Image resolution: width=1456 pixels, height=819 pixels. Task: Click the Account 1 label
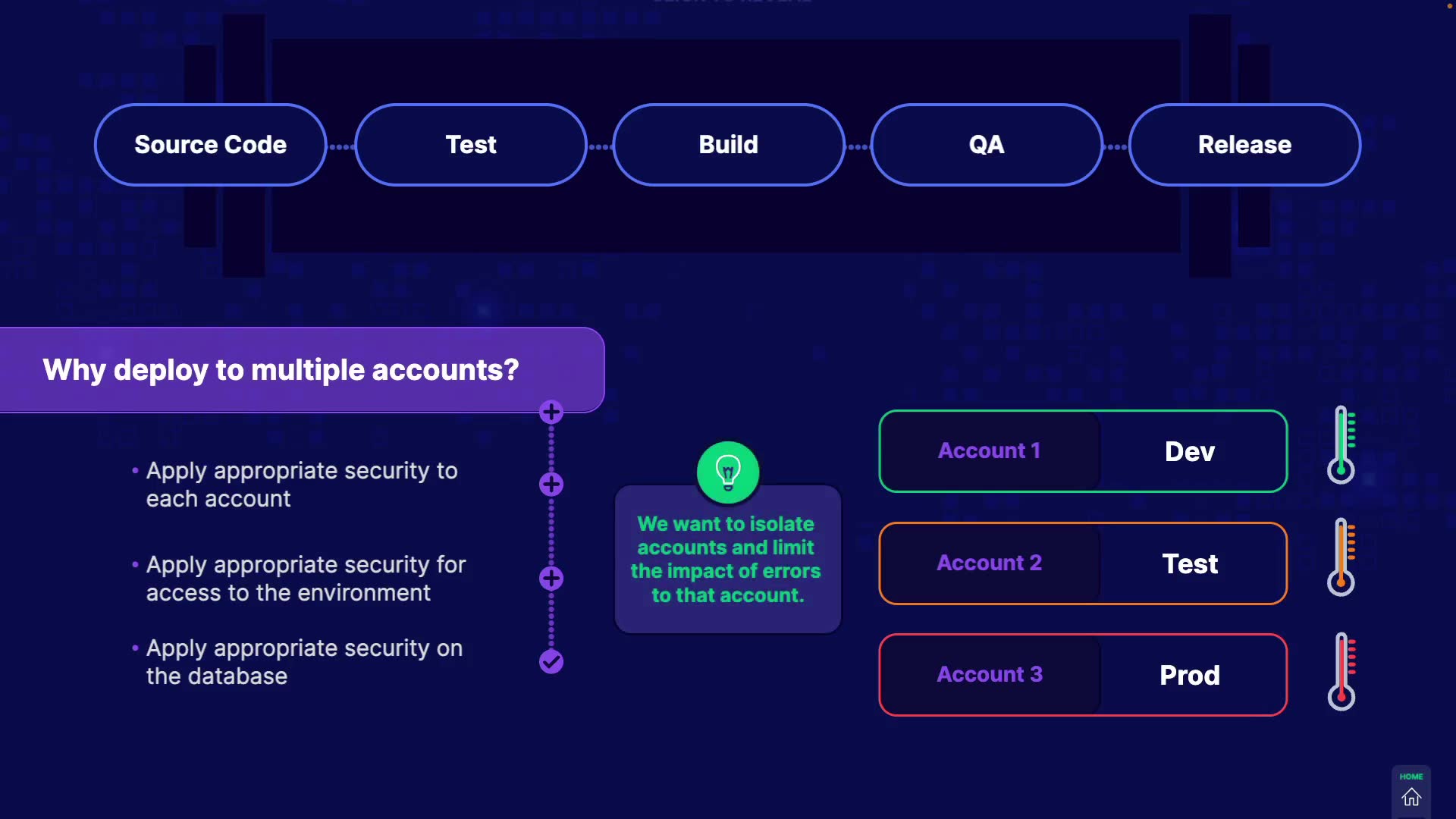(989, 451)
